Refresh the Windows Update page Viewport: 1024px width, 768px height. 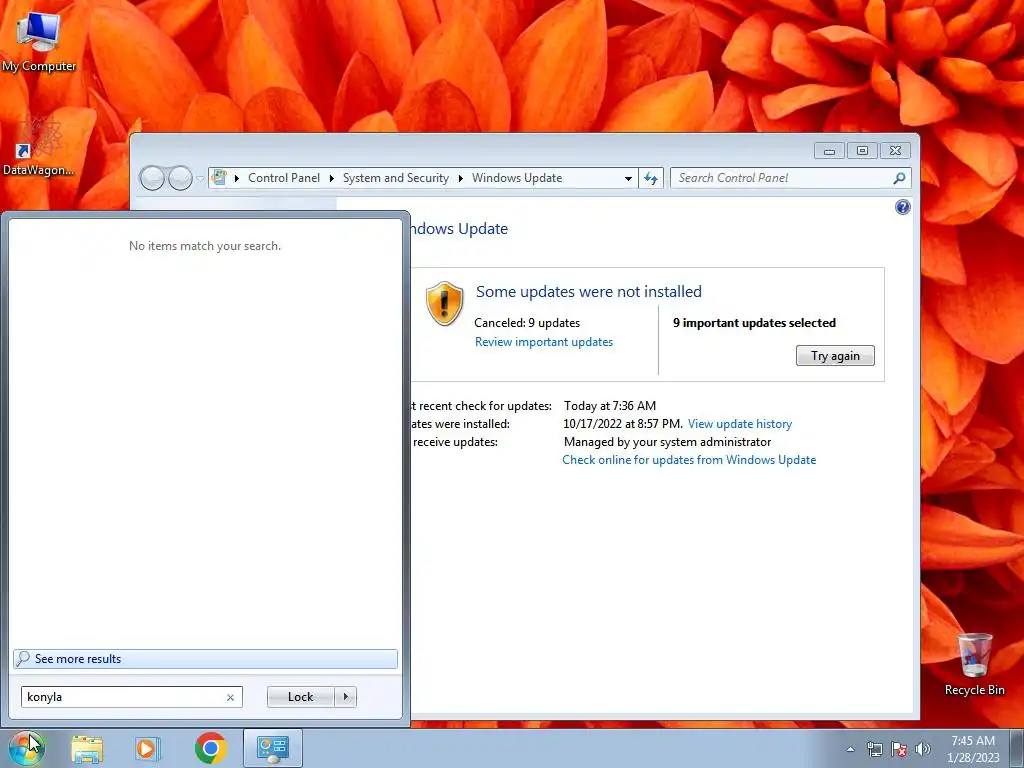(651, 178)
